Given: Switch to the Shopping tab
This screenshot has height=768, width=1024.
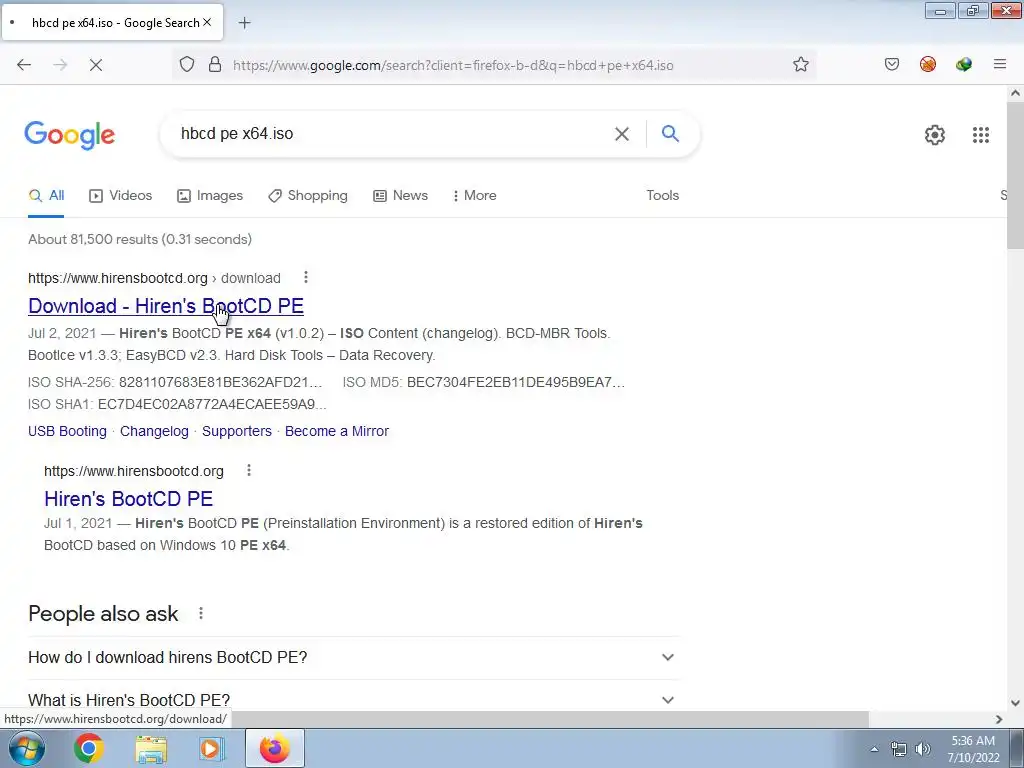Looking at the screenshot, I should click(x=308, y=195).
